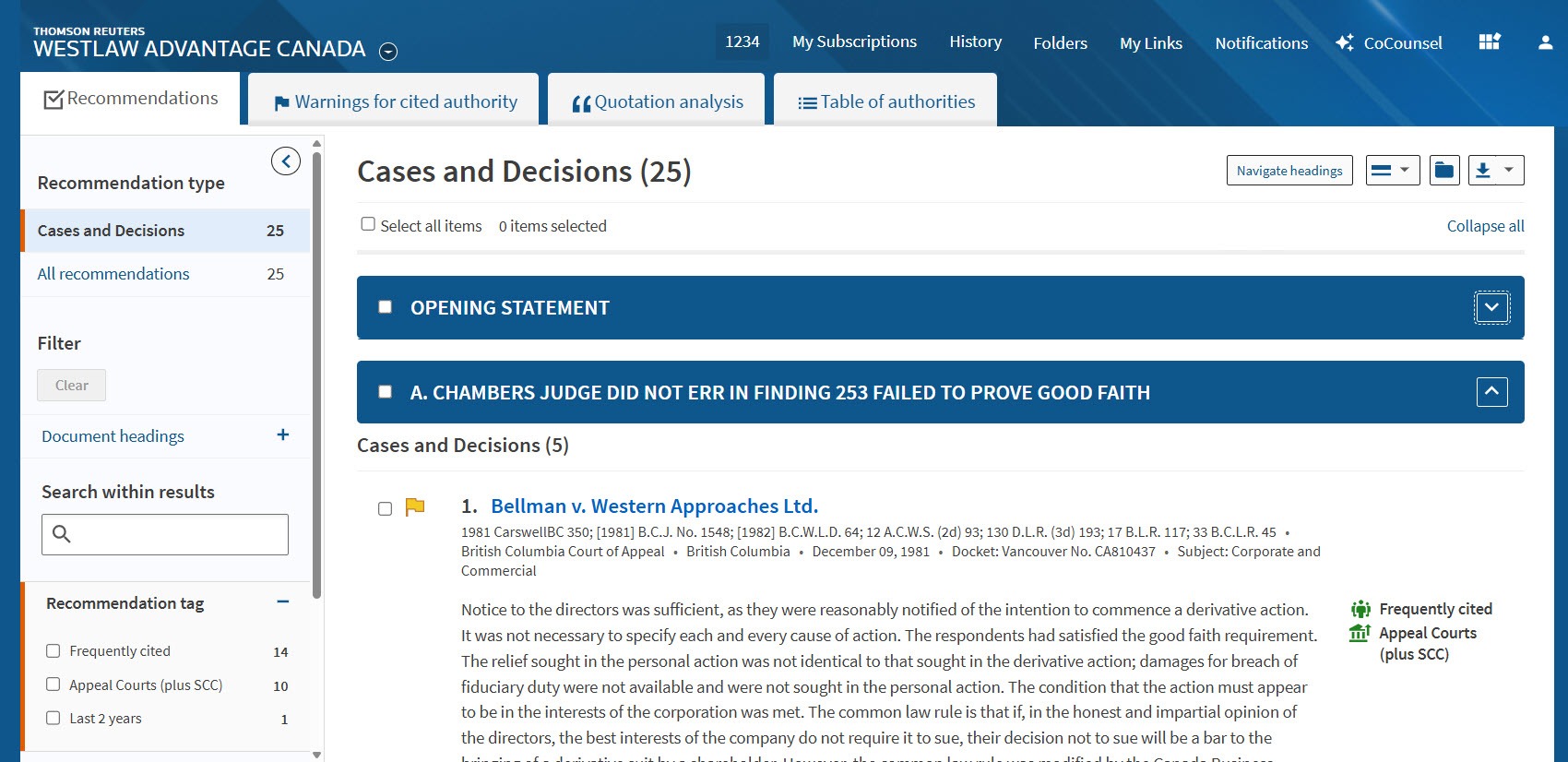Click the 'Cases and Decisions (25)' page title
Screen dimensions: 1568x762
point(524,172)
